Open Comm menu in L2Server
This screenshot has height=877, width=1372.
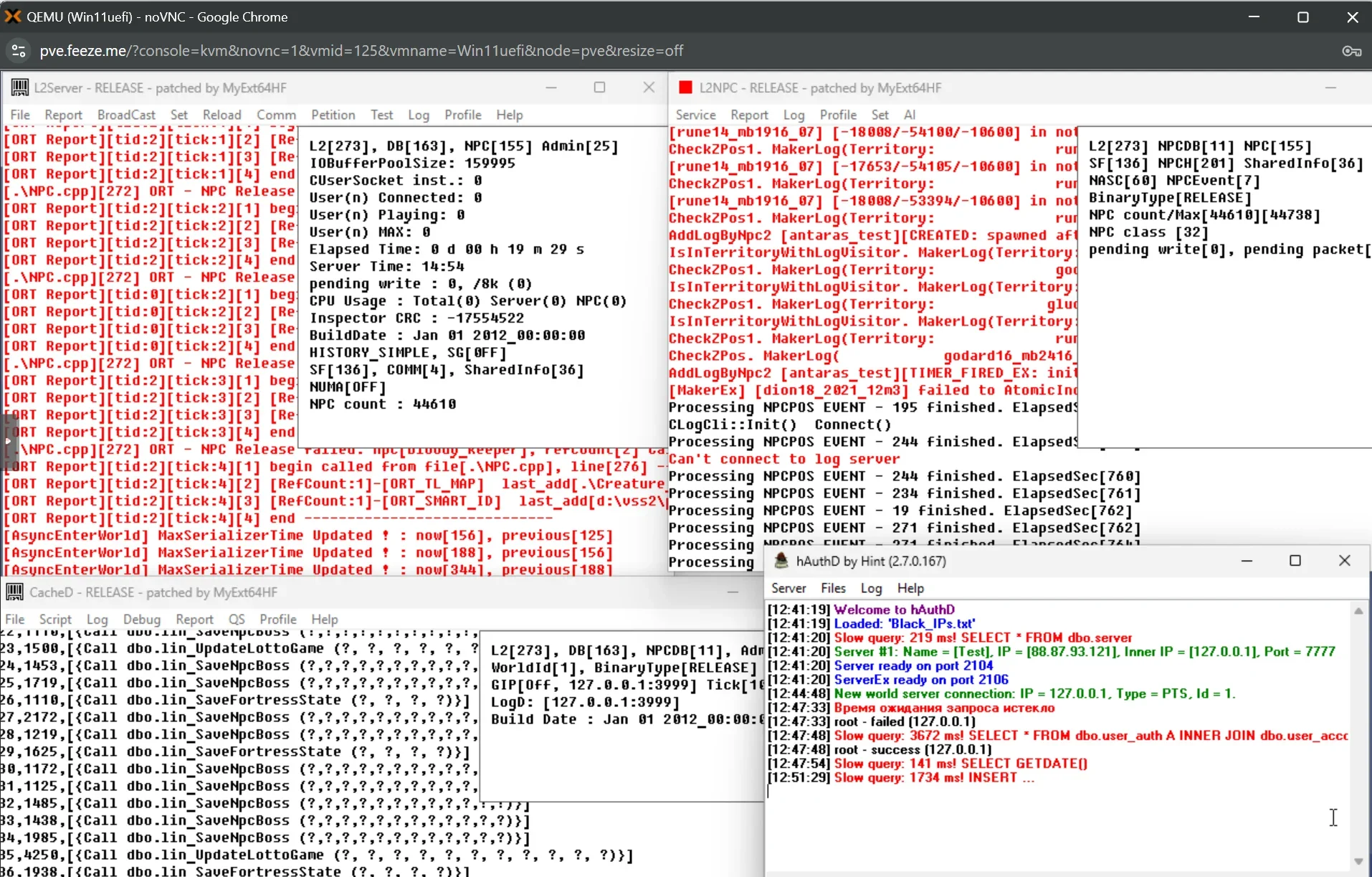276,115
